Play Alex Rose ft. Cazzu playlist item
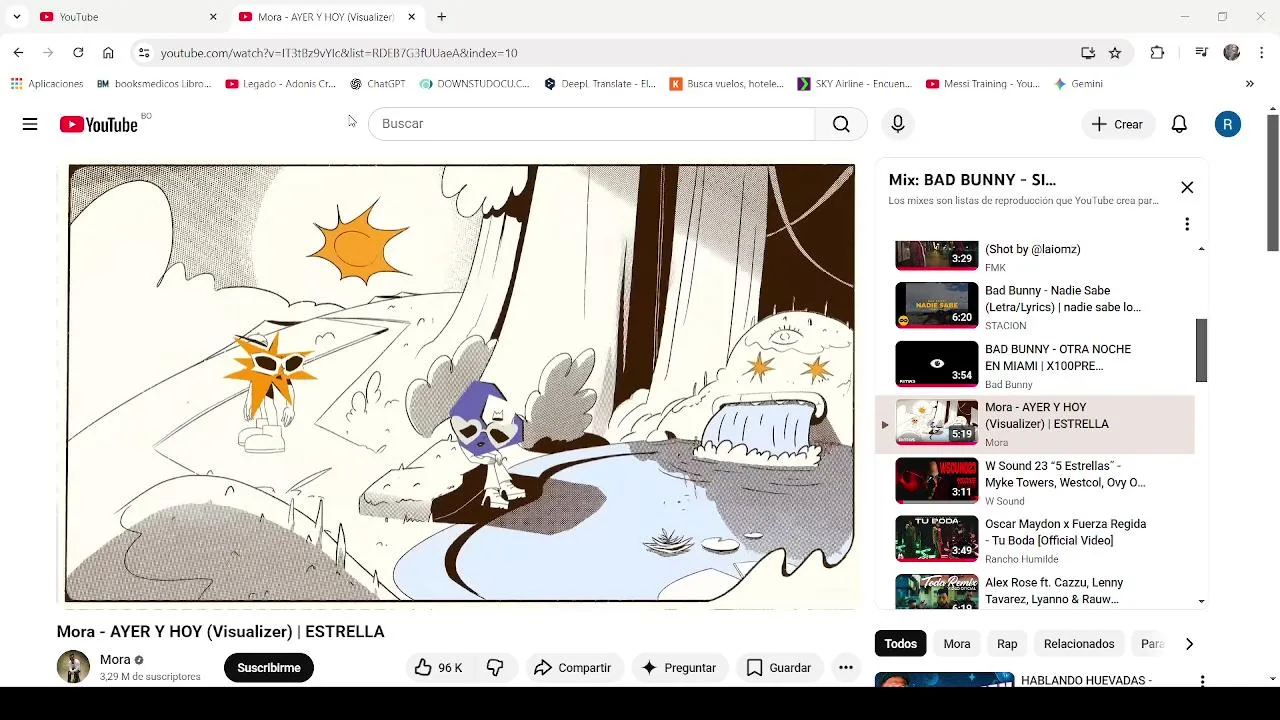Viewport: 1280px width, 720px height. (1035, 591)
